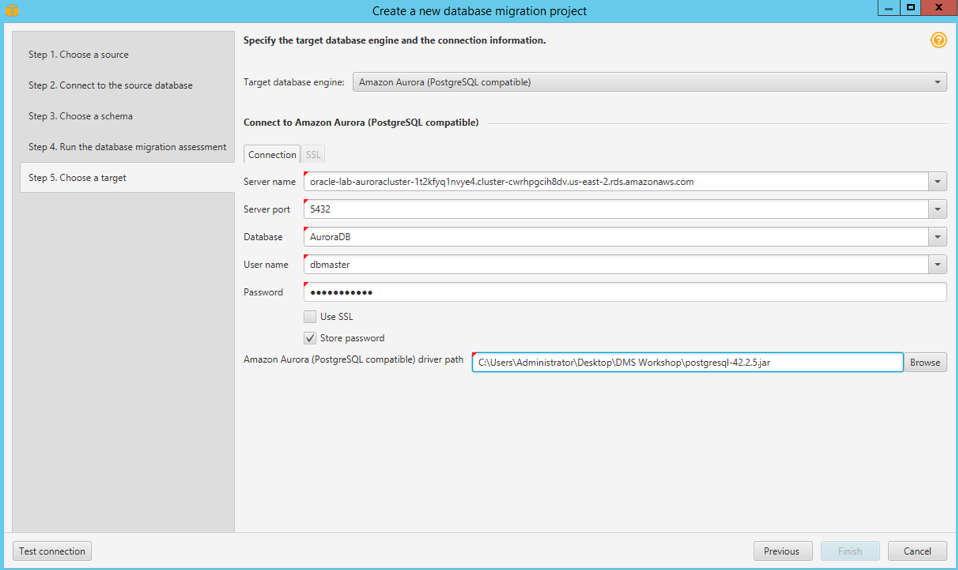Viewport: 958px width, 570px height.
Task: Click into the Server port field
Action: click(616, 209)
